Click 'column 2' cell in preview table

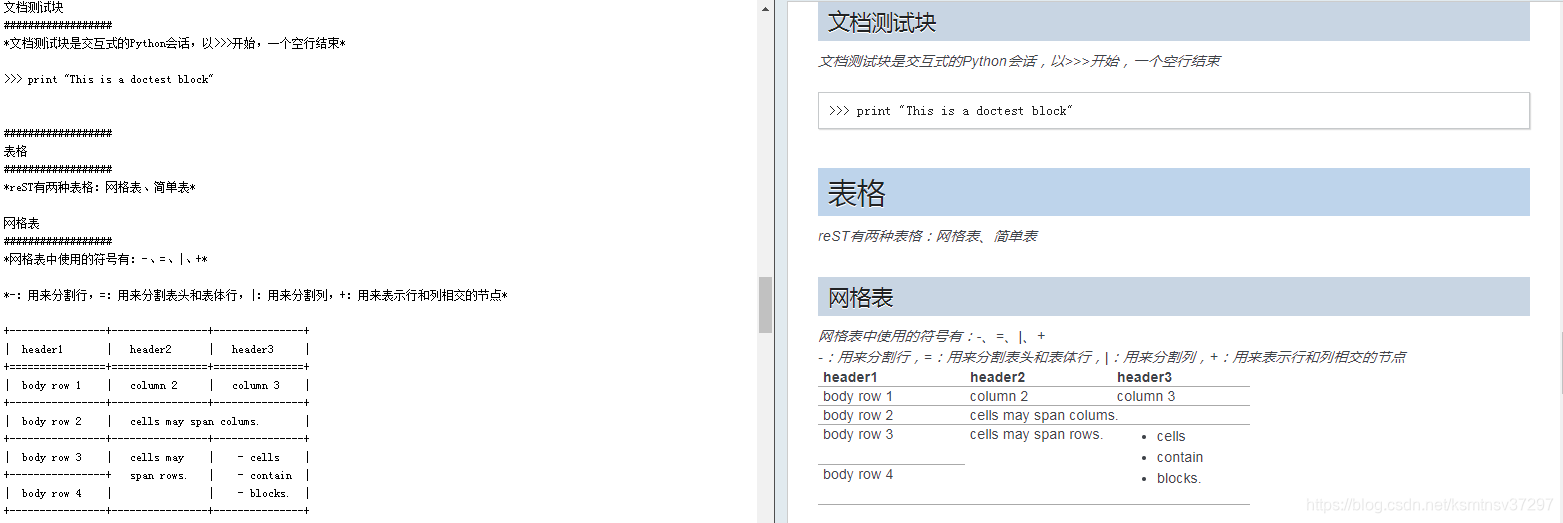tap(999, 396)
